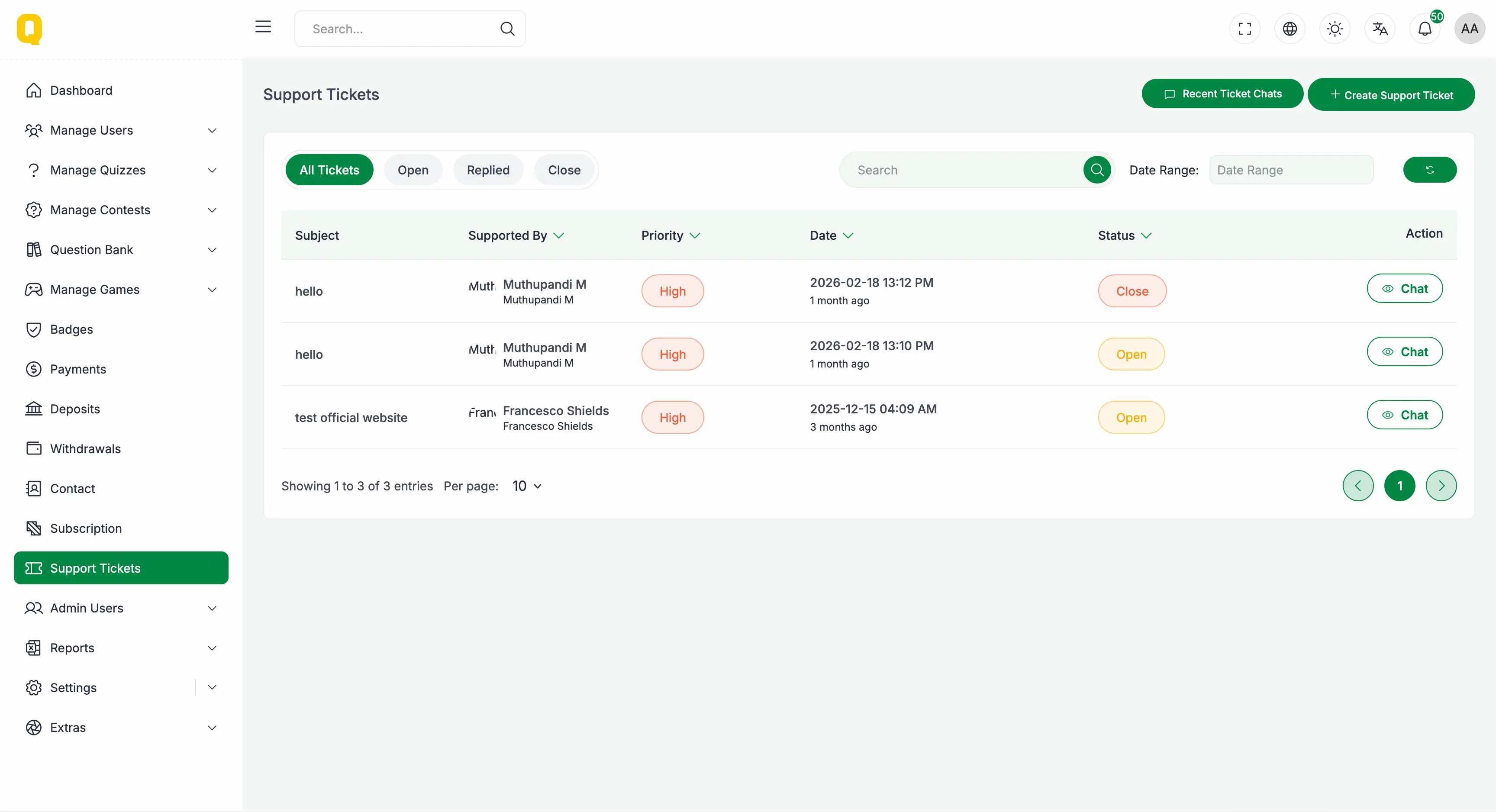Click the fullscreen toggle icon
Viewport: 1496px width, 812px height.
click(1245, 29)
